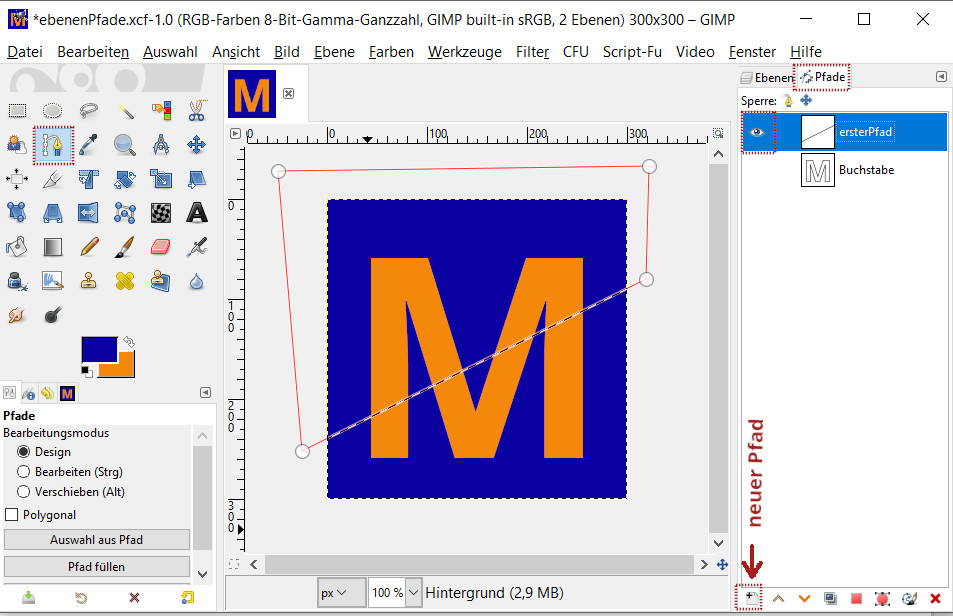Select the Color Picker eyedropper tool
Image resolution: width=953 pixels, height=616 pixels.
[89, 145]
